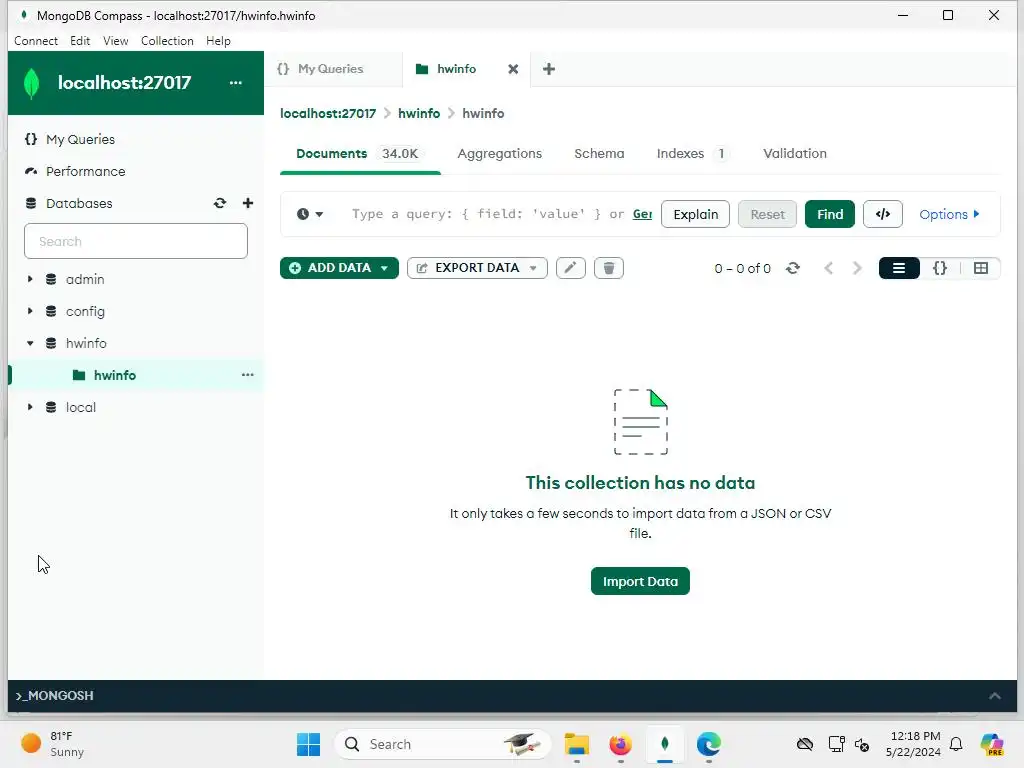This screenshot has width=1024, height=768.
Task: Collapse the hwinfo database
Action: tap(30, 343)
